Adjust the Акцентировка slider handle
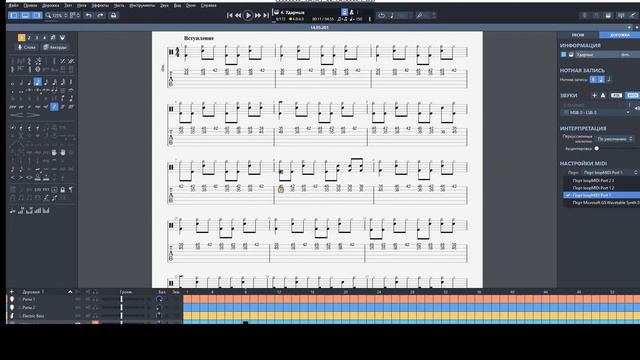The image size is (640, 360). 597,149
